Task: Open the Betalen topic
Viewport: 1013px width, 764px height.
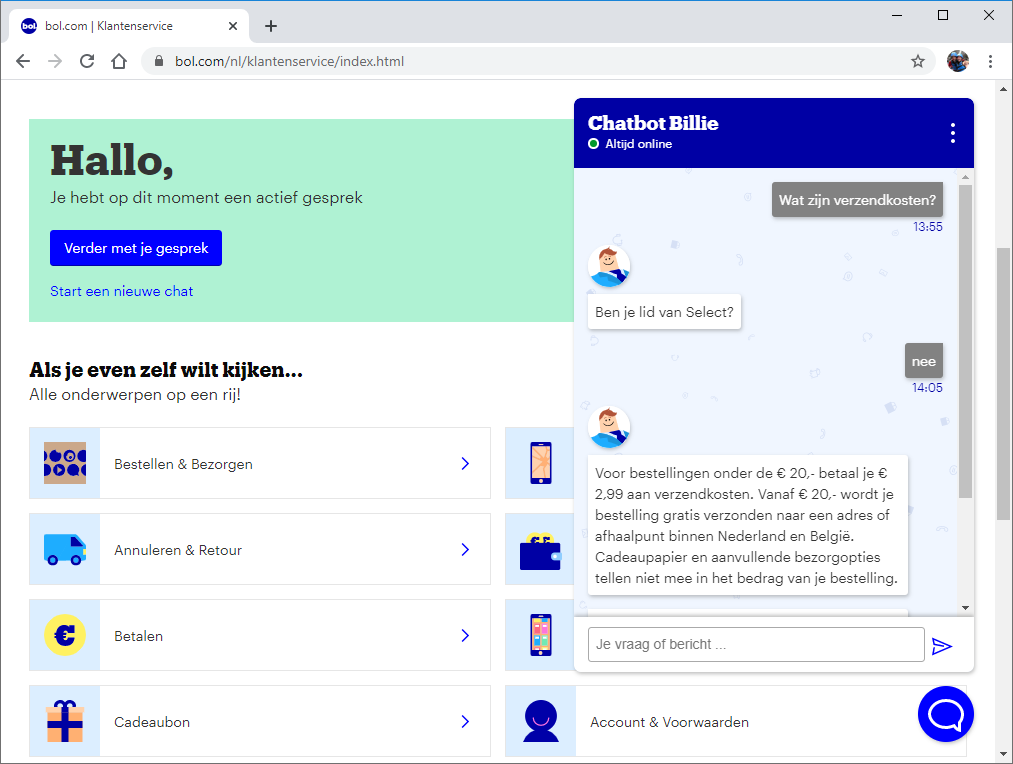Action: click(x=260, y=635)
